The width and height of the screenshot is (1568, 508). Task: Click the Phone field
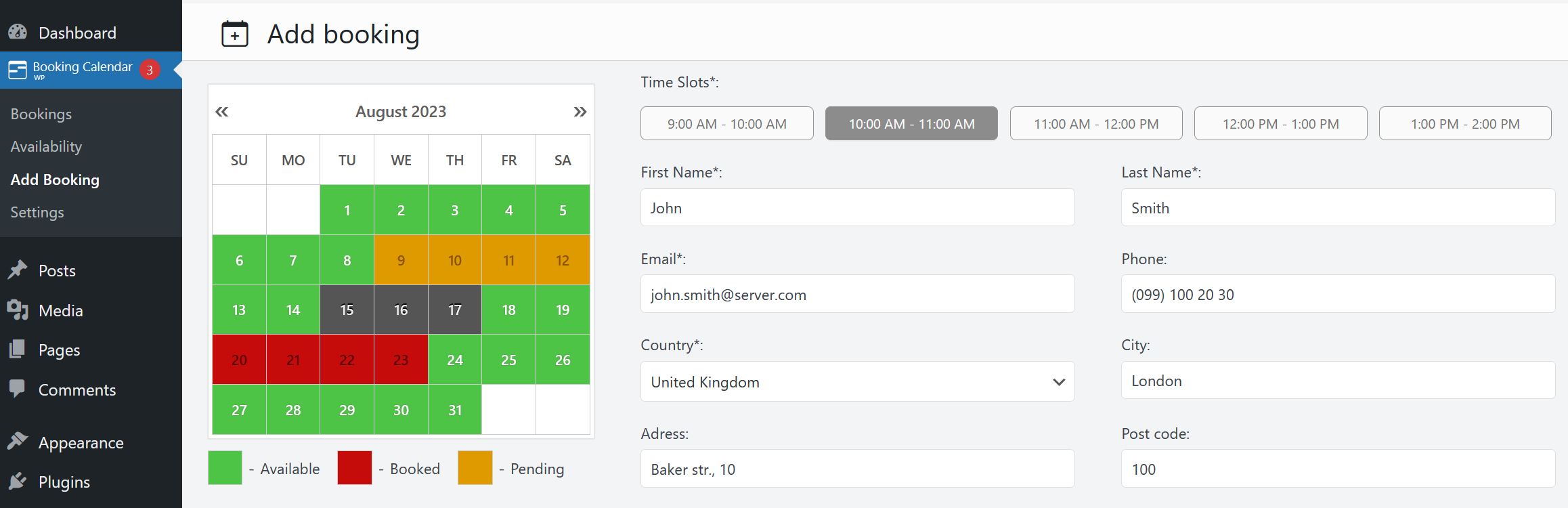(1338, 294)
